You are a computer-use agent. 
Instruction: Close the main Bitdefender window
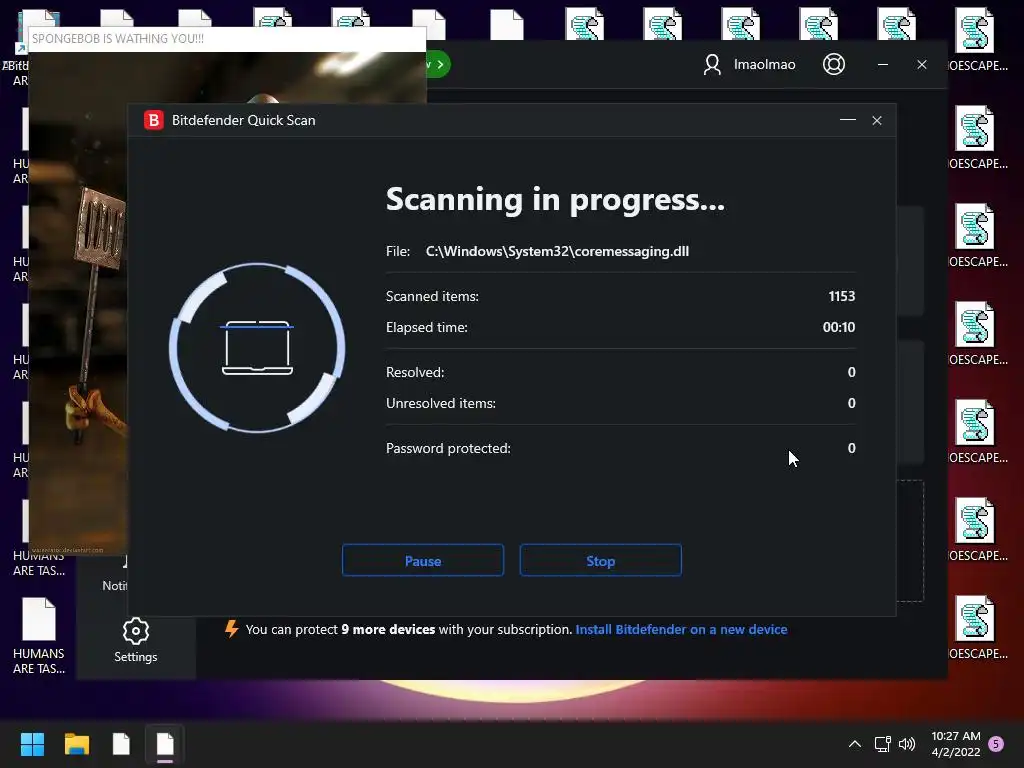click(922, 64)
